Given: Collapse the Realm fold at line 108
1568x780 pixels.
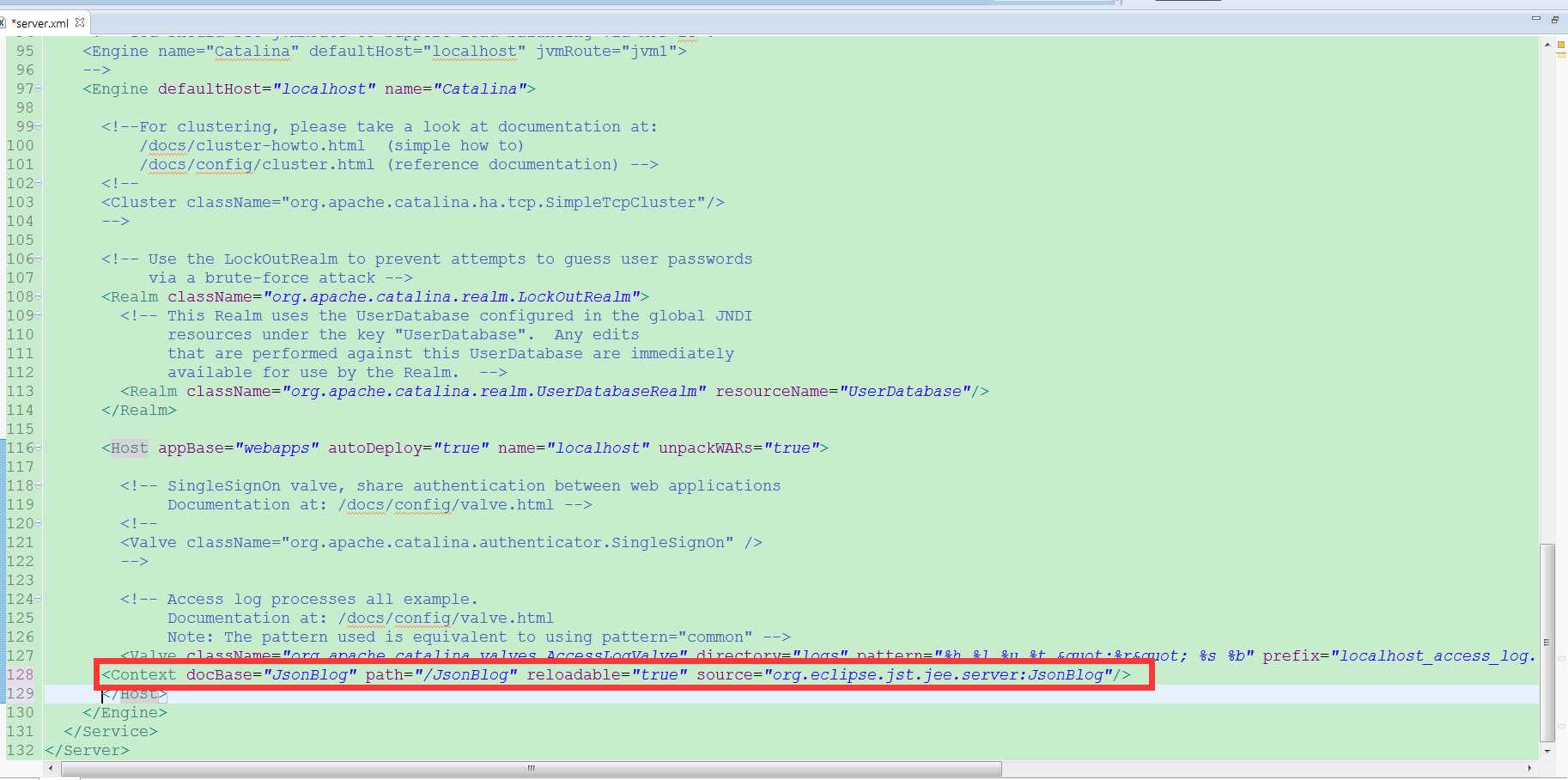Looking at the screenshot, I should tap(39, 296).
